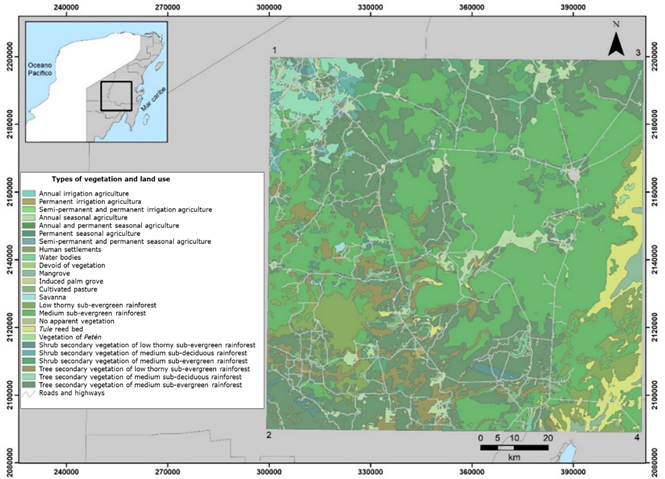The width and height of the screenshot is (665, 479).
Task: Click the Roads and highways legend symbol
Action: [30, 394]
